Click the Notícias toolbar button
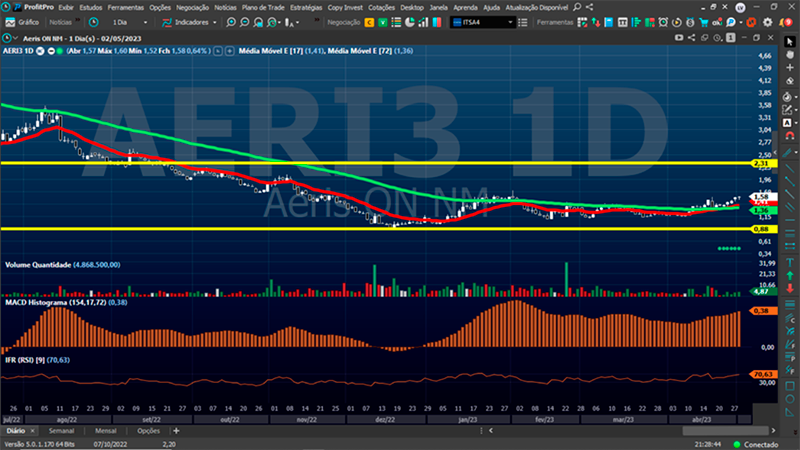Image resolution: width=800 pixels, height=450 pixels. point(60,22)
